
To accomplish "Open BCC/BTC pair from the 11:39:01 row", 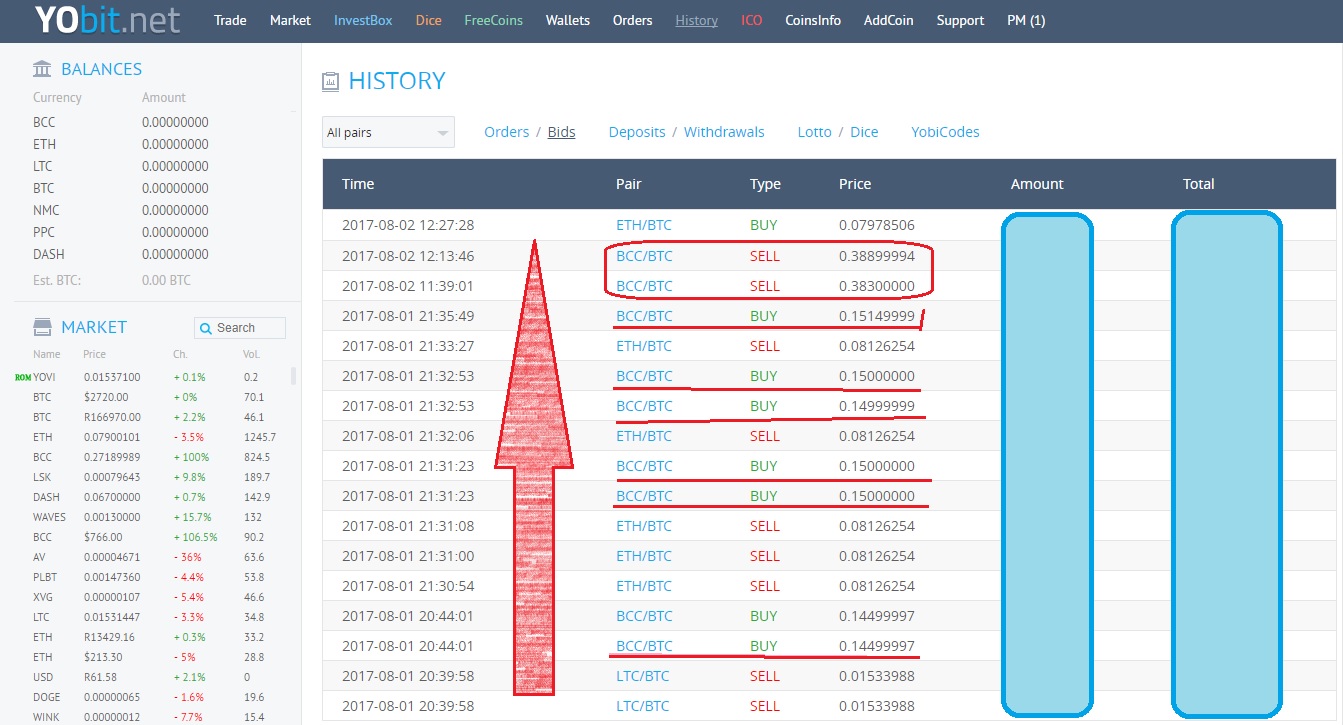I will [x=644, y=286].
